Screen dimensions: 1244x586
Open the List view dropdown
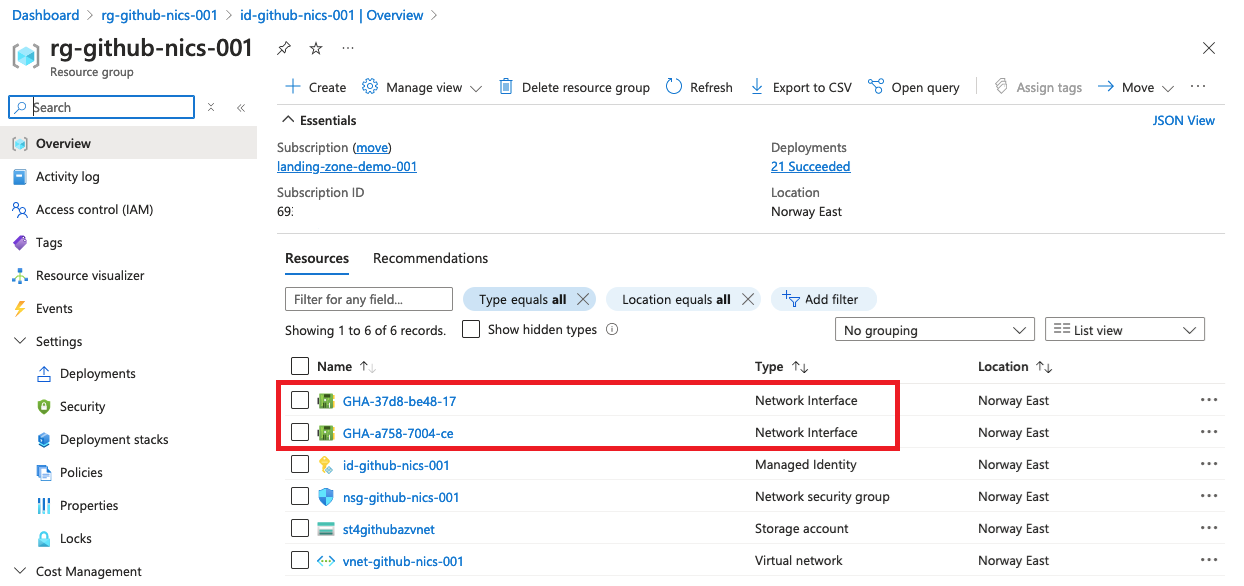(x=1125, y=330)
